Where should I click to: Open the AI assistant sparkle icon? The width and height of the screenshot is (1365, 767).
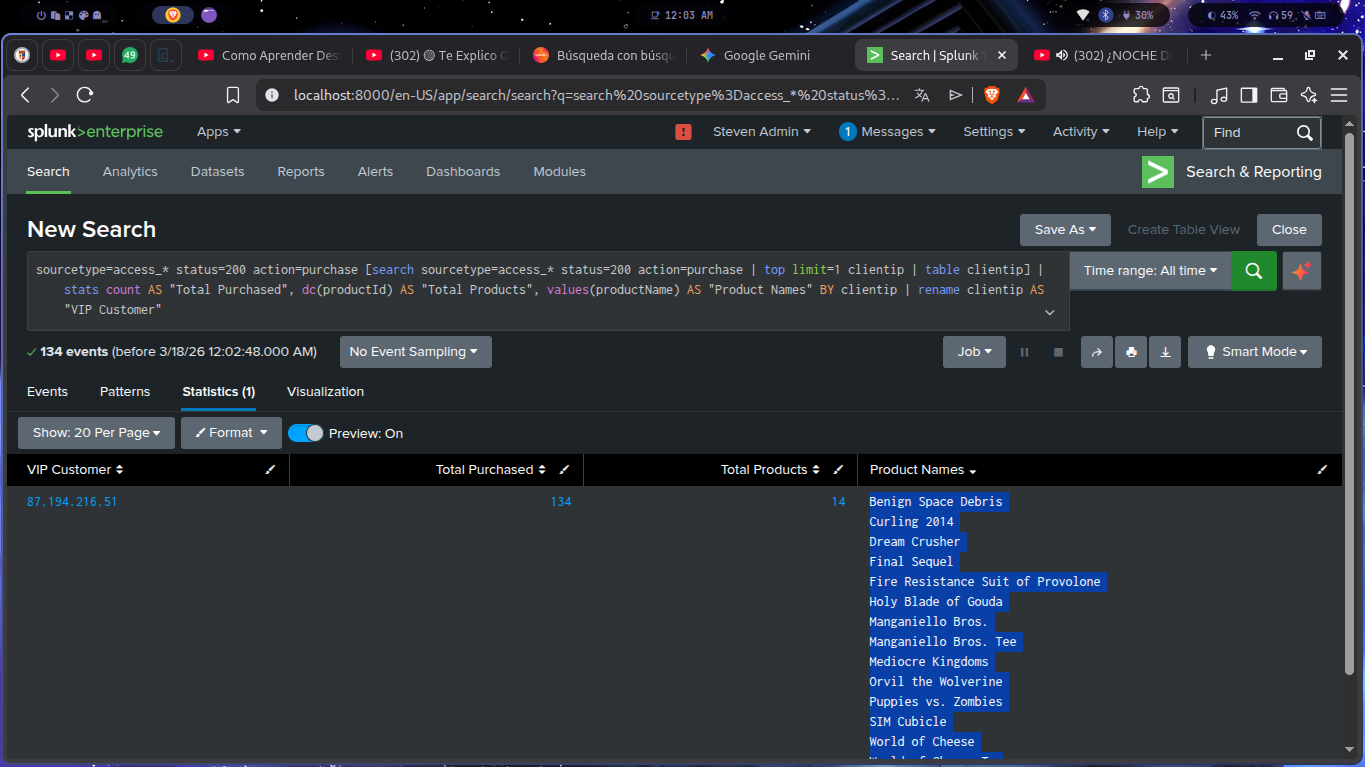[1301, 271]
